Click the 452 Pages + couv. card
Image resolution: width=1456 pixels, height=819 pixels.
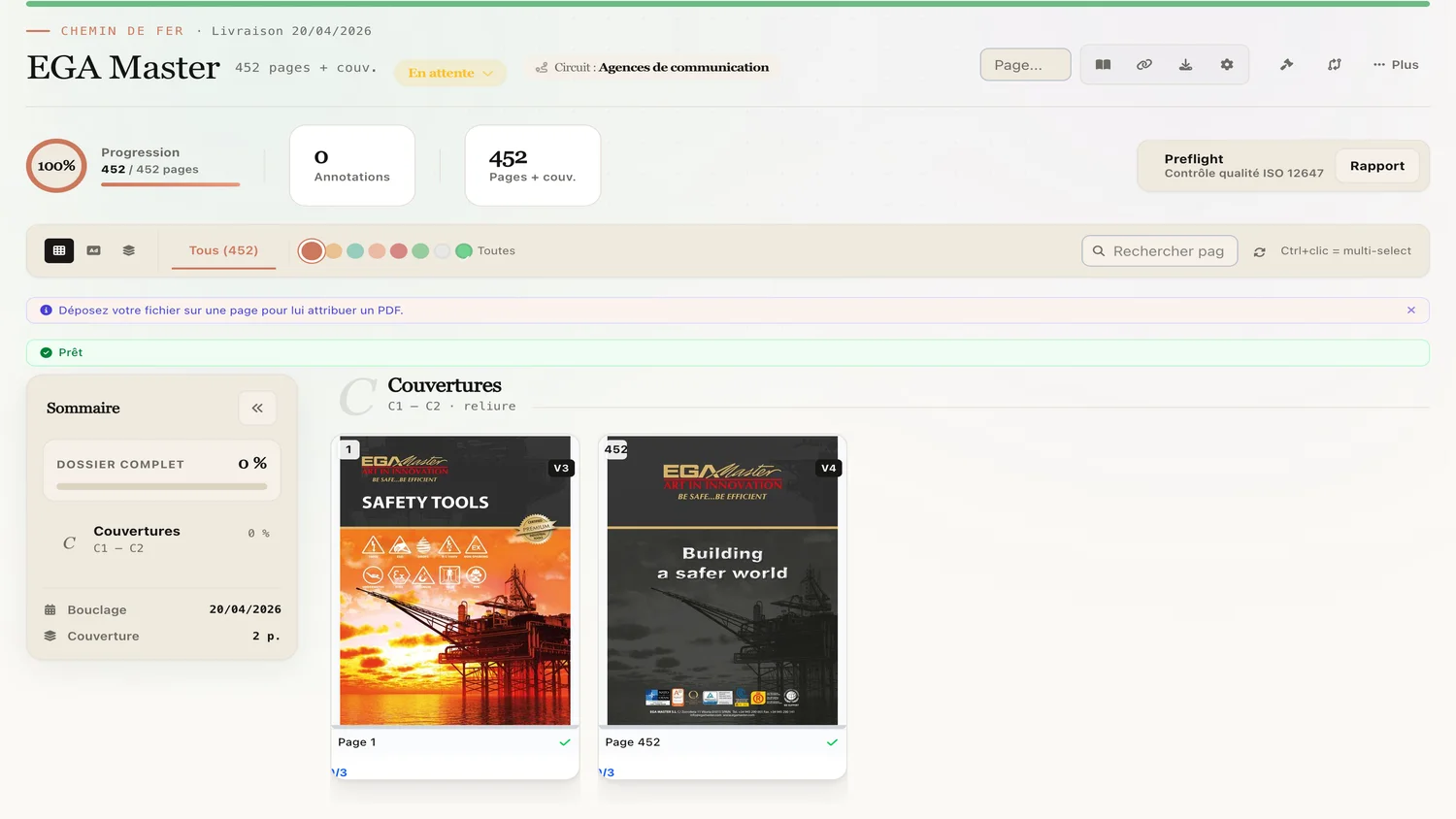533,165
